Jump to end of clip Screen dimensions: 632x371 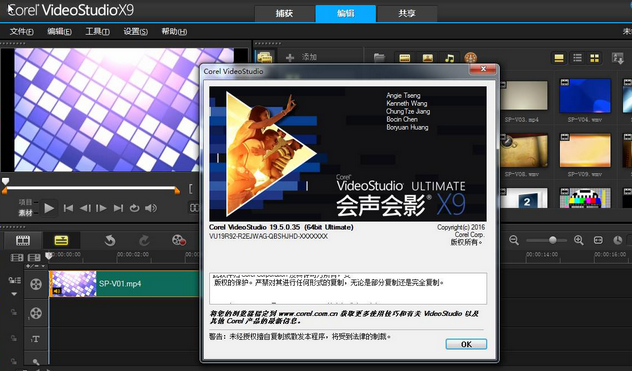(x=118, y=208)
